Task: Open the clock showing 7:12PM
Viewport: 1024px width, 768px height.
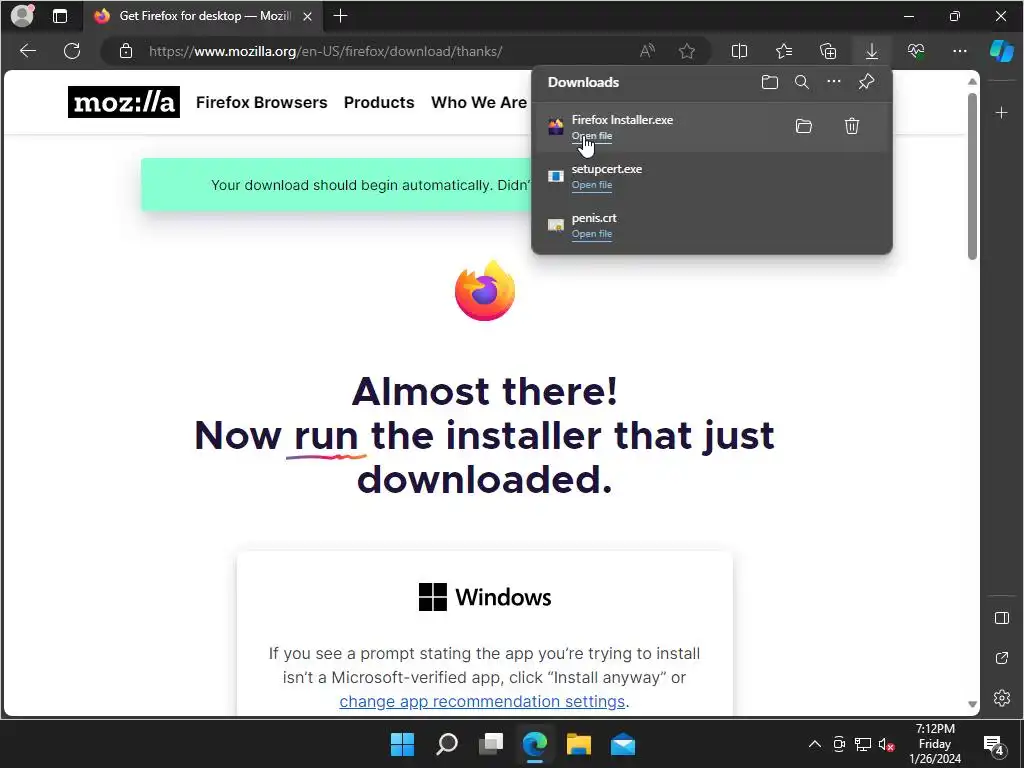Action: click(x=935, y=744)
